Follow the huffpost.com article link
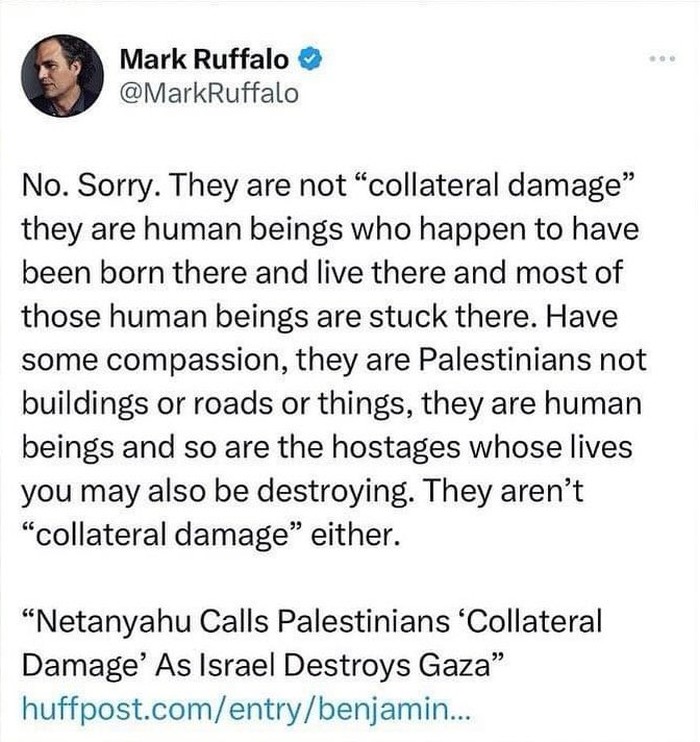The image size is (700, 742). pyautogui.click(x=242, y=710)
